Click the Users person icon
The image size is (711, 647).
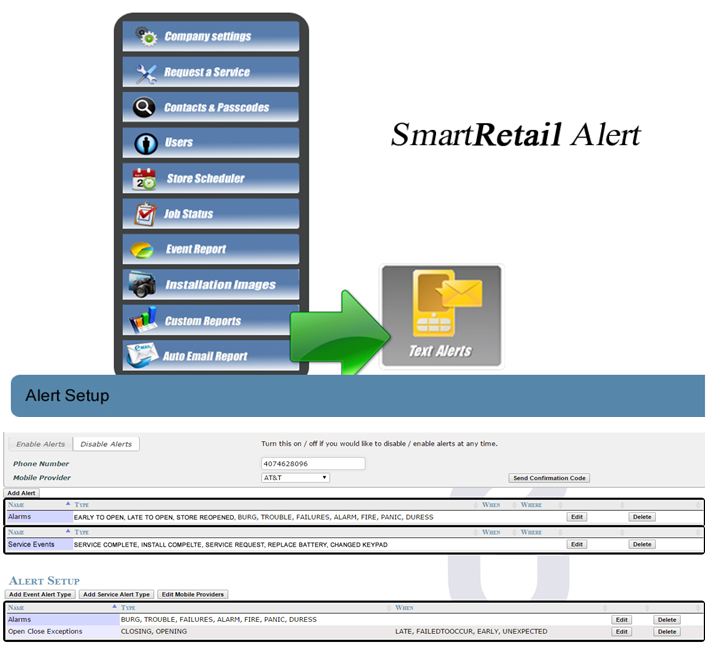point(146,144)
